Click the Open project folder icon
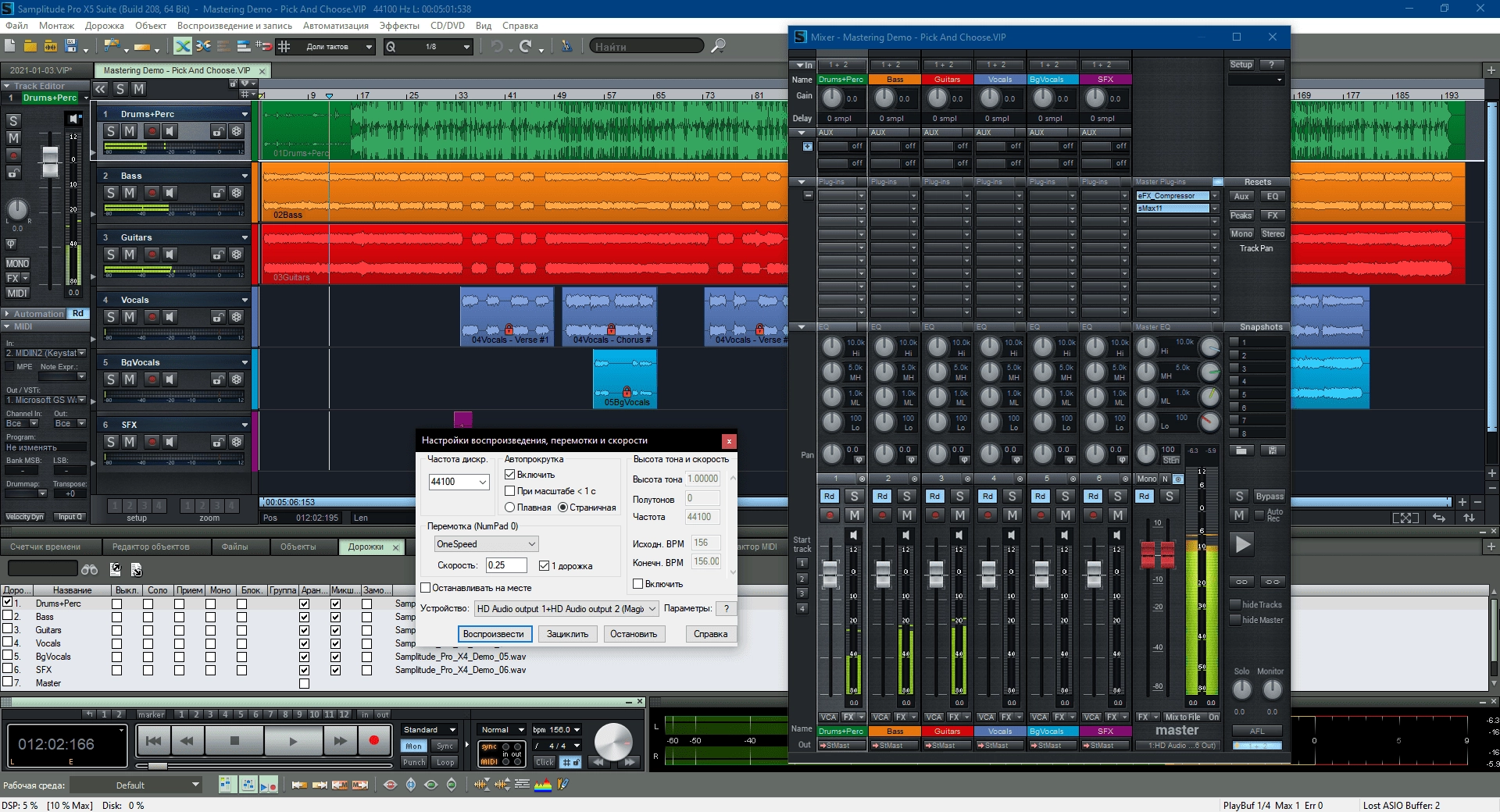Viewport: 1500px width, 812px height. (x=30, y=46)
